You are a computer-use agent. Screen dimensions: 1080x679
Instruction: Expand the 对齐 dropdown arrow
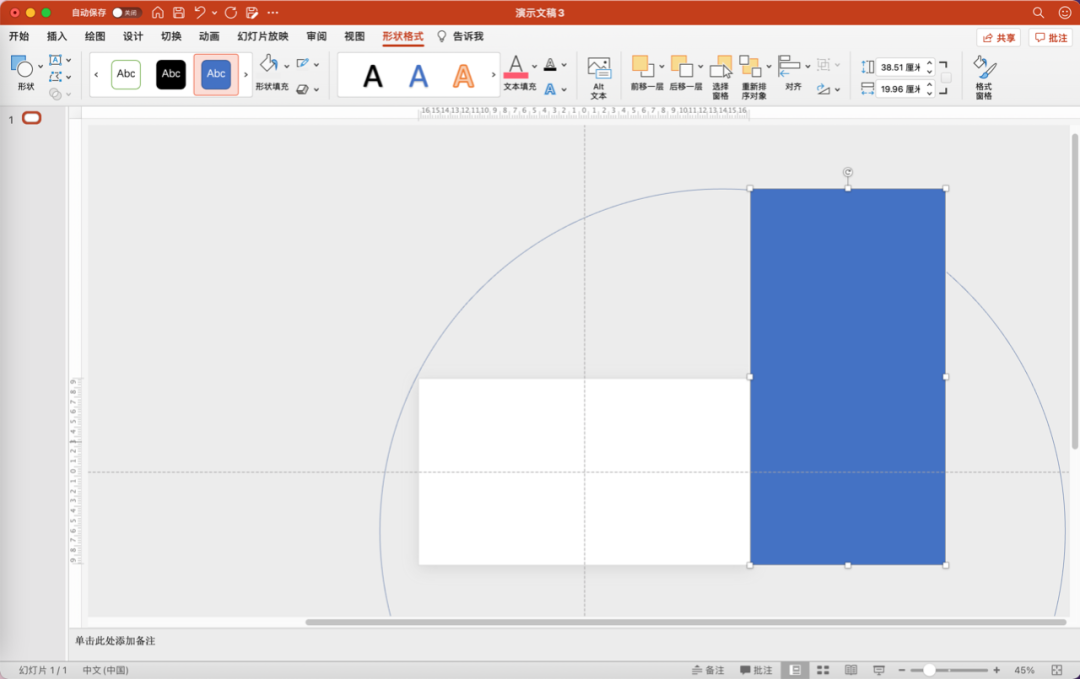click(x=808, y=66)
